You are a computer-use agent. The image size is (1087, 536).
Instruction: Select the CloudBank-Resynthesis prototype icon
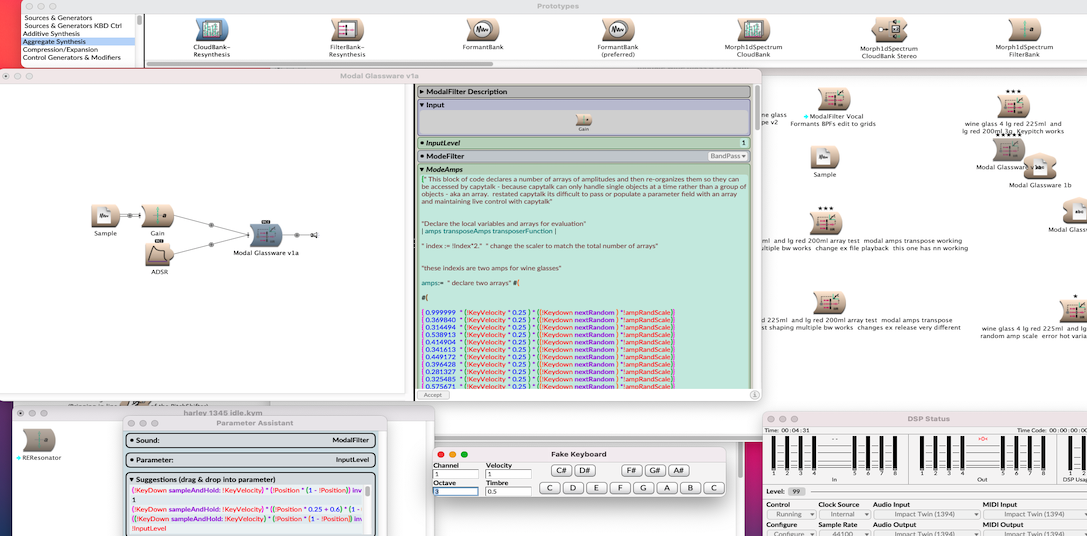point(211,30)
